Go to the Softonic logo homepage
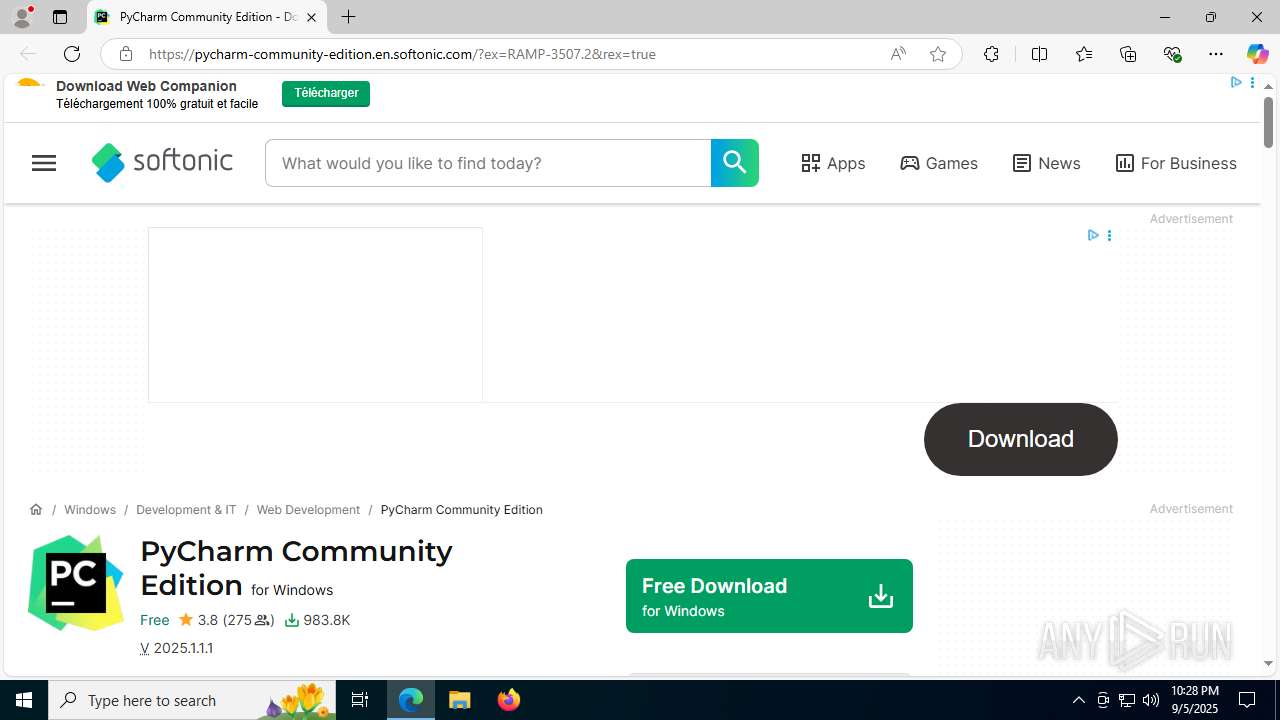The width and height of the screenshot is (1280, 720). click(x=162, y=162)
